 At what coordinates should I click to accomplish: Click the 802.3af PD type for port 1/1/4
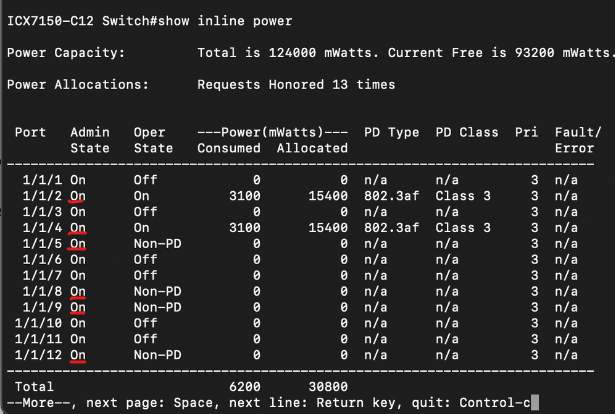coord(391,228)
